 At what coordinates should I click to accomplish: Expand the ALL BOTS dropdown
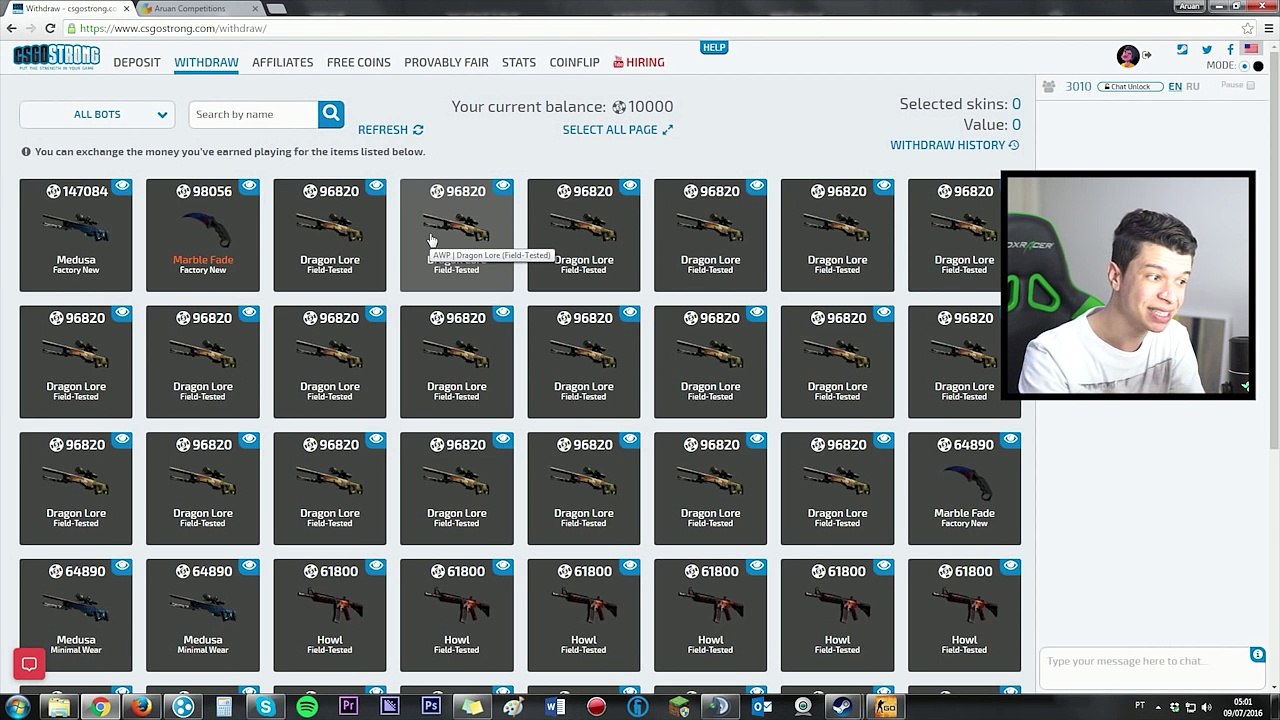pos(97,114)
